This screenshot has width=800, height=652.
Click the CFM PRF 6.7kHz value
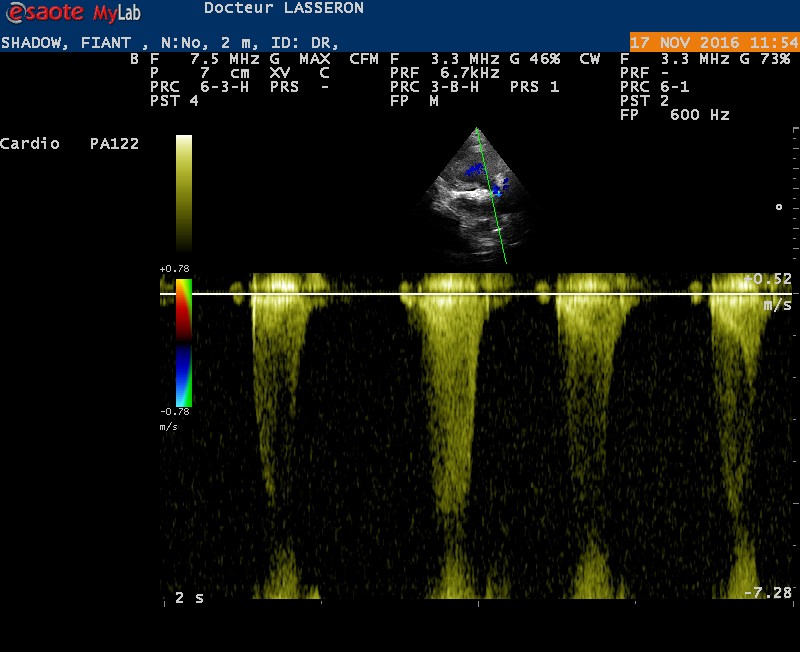(x=445, y=73)
